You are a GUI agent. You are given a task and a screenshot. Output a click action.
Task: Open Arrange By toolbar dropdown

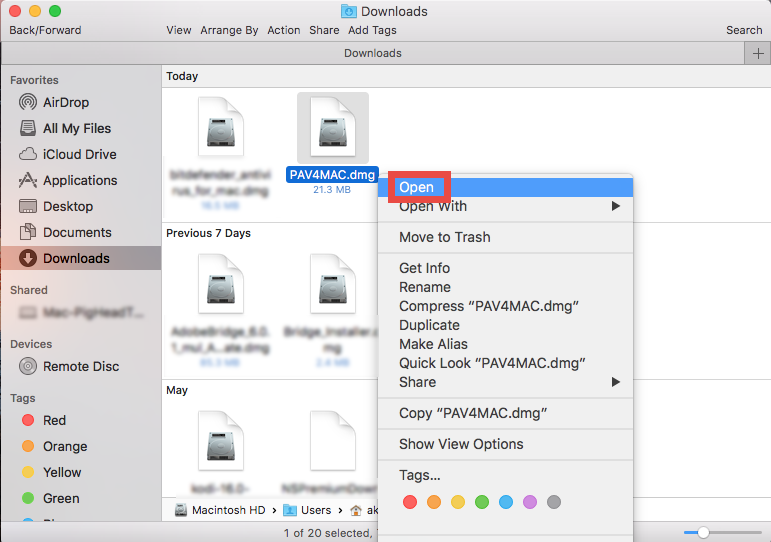(x=229, y=30)
